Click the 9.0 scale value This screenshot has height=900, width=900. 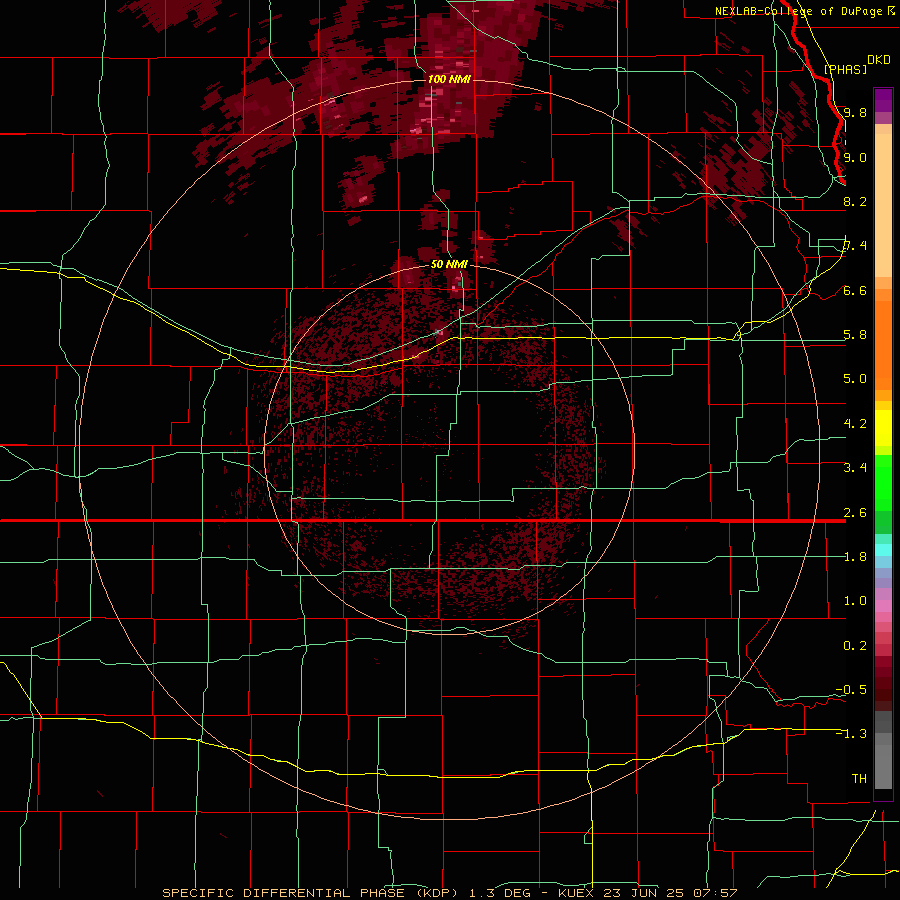tap(855, 157)
